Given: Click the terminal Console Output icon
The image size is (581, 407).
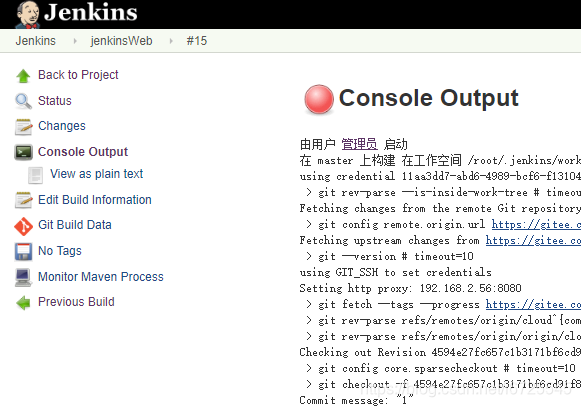Looking at the screenshot, I should (x=23, y=152).
